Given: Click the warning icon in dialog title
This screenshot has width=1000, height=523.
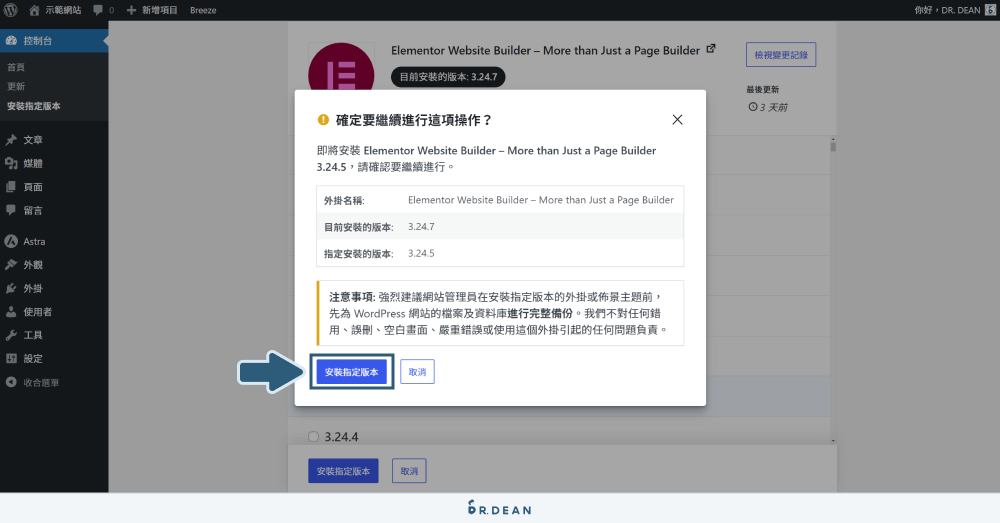Looking at the screenshot, I should click(323, 120).
